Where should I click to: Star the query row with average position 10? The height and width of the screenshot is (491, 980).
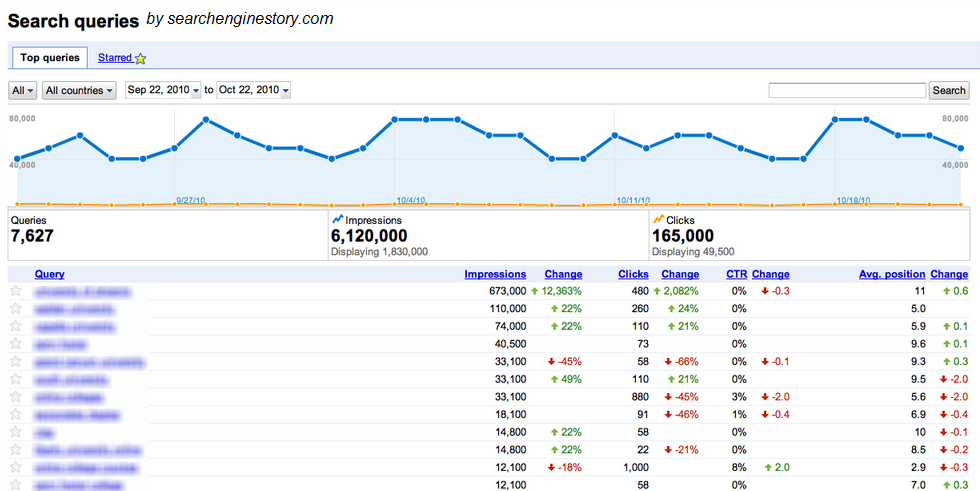coord(16,432)
